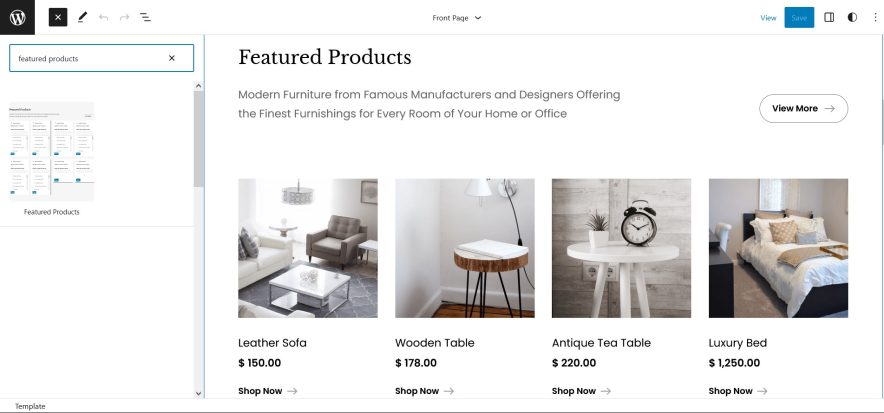Expand the Front Page template dropdown
Viewport: 884px width, 413px height.
(457, 17)
